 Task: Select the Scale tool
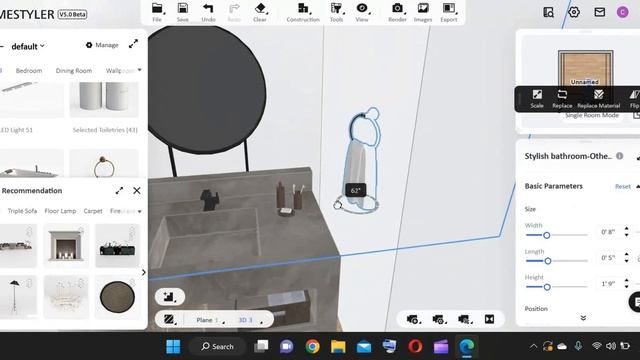(x=537, y=99)
